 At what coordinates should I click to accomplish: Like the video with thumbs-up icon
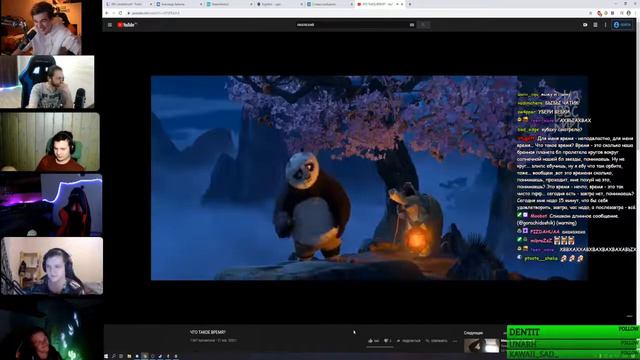pyautogui.click(x=371, y=341)
